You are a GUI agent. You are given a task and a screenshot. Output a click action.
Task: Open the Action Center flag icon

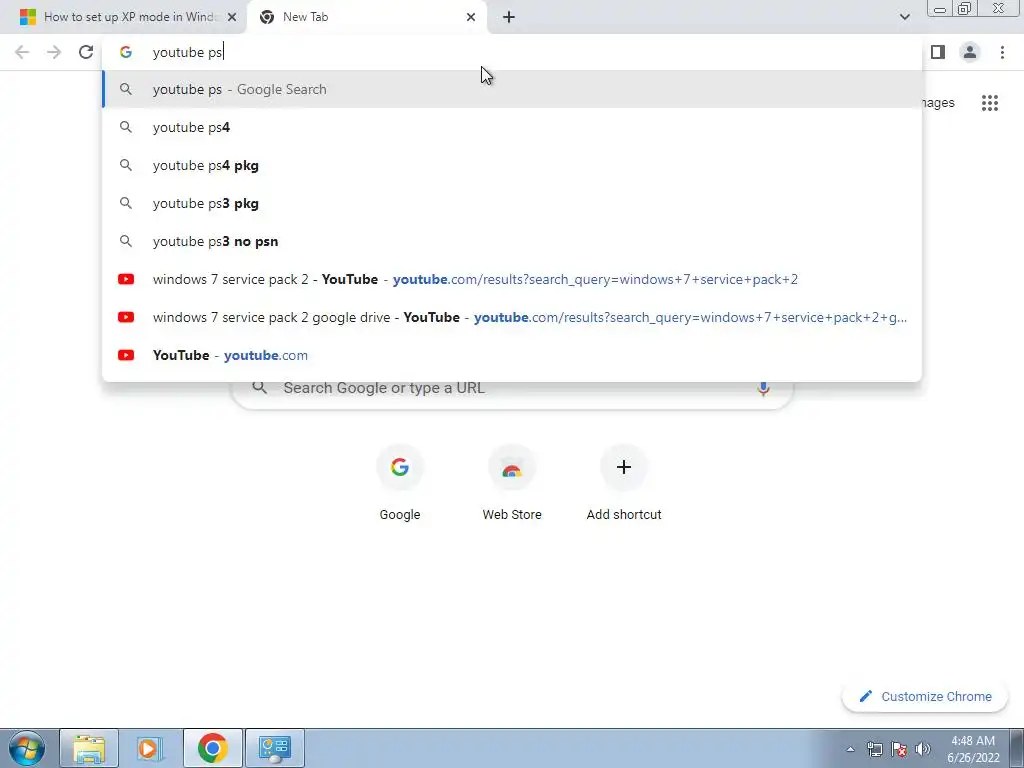coord(899,749)
